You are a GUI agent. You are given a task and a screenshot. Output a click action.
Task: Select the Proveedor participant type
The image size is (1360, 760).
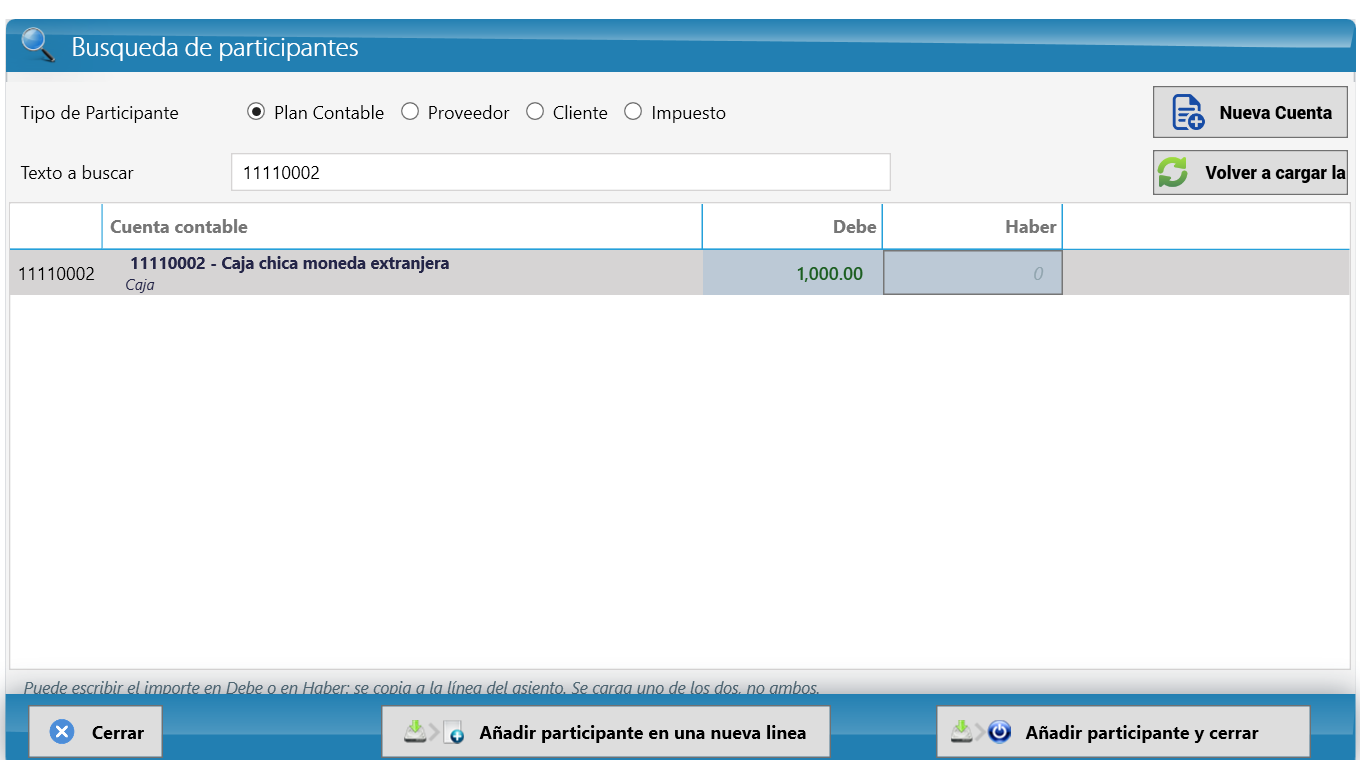point(410,112)
